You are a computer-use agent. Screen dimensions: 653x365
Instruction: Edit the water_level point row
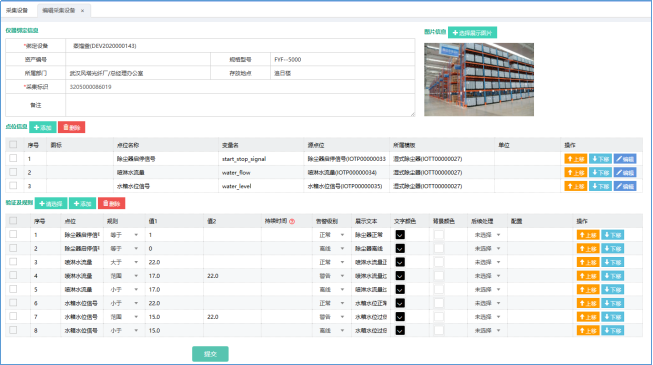[625, 186]
